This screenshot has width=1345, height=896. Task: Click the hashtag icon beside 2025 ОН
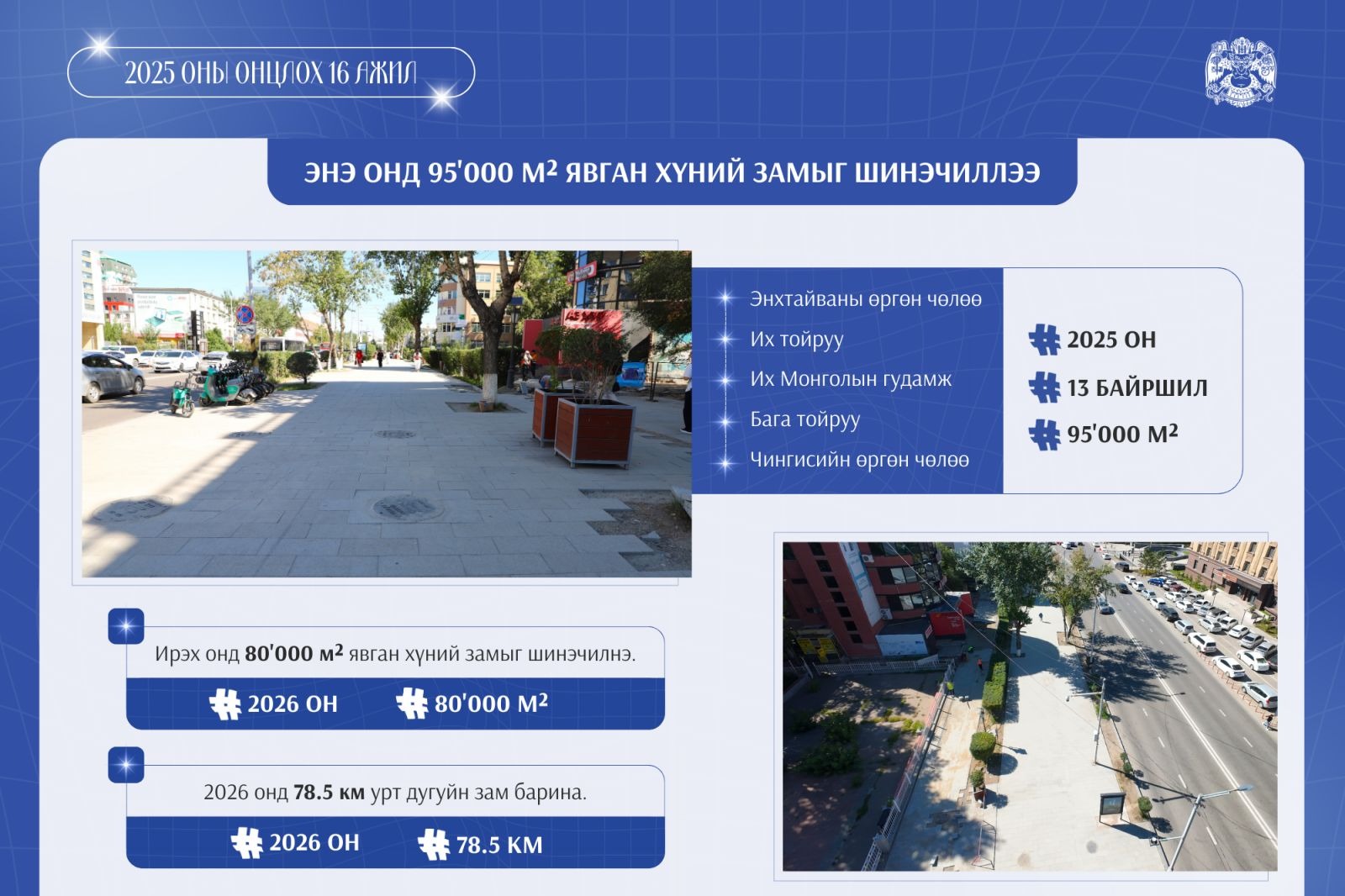click(1044, 340)
